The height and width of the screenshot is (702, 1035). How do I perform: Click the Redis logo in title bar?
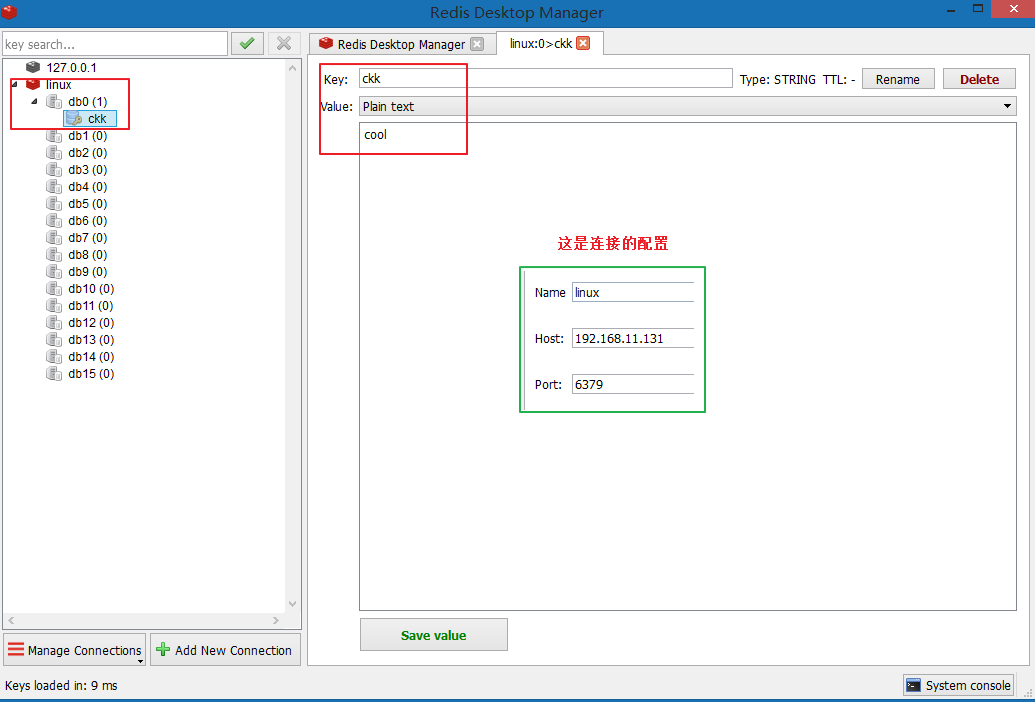(9, 11)
